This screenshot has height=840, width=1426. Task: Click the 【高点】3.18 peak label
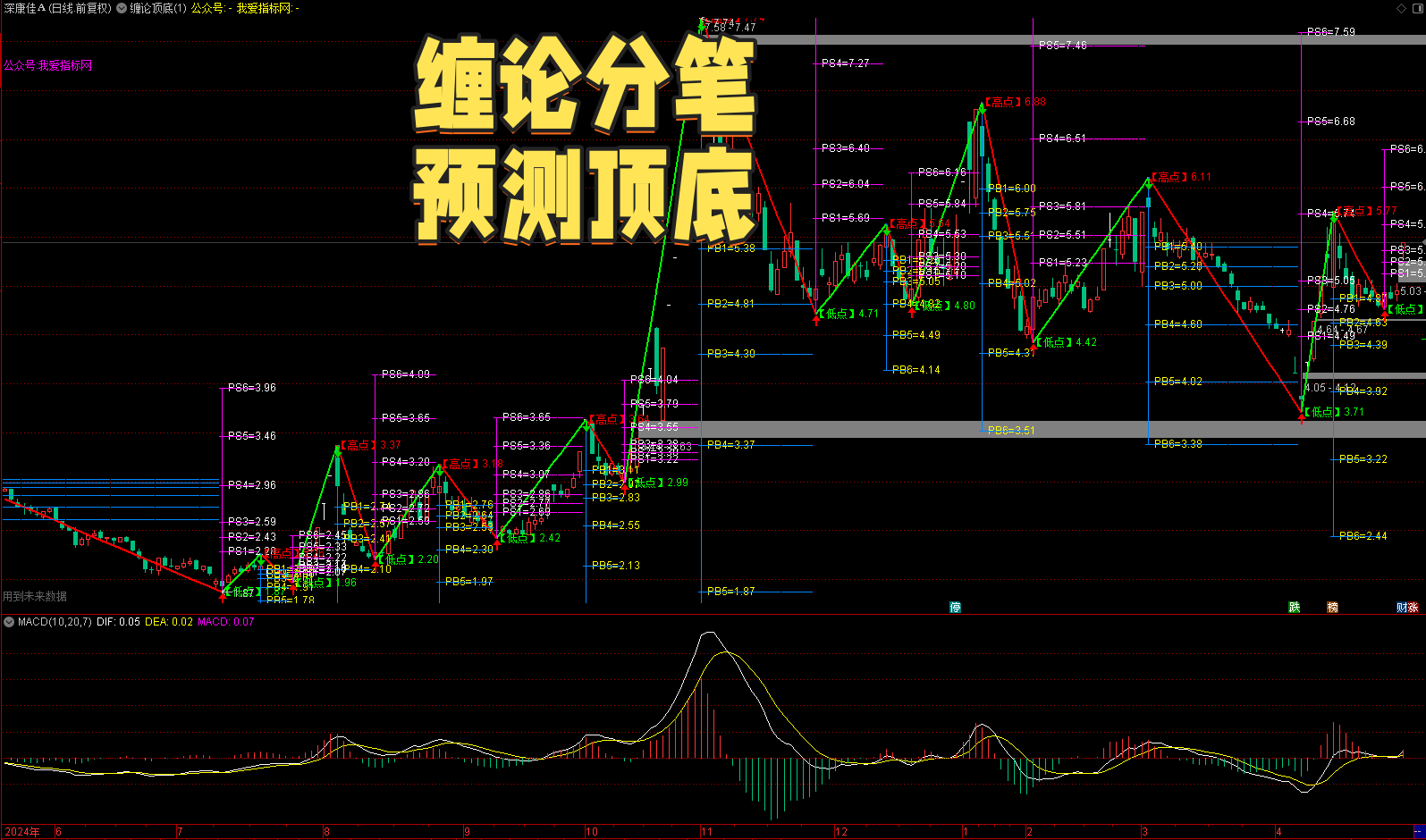tap(473, 465)
